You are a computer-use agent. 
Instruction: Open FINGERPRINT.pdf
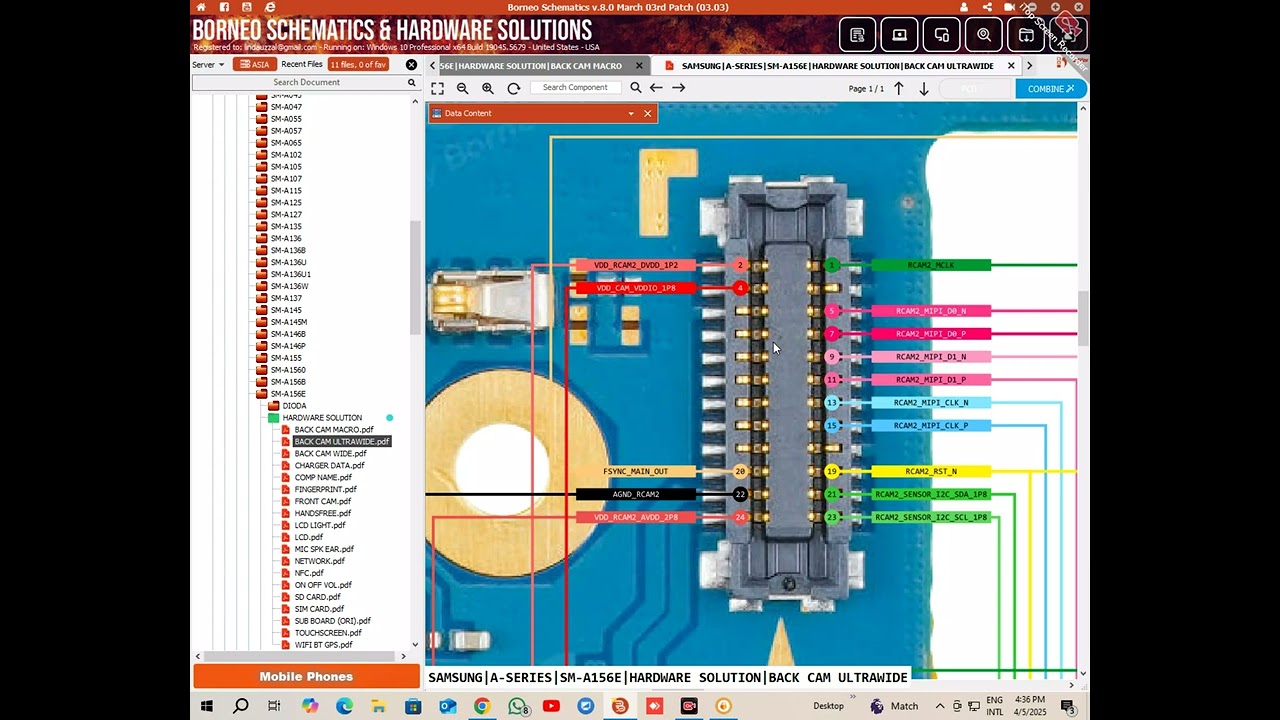325,490
